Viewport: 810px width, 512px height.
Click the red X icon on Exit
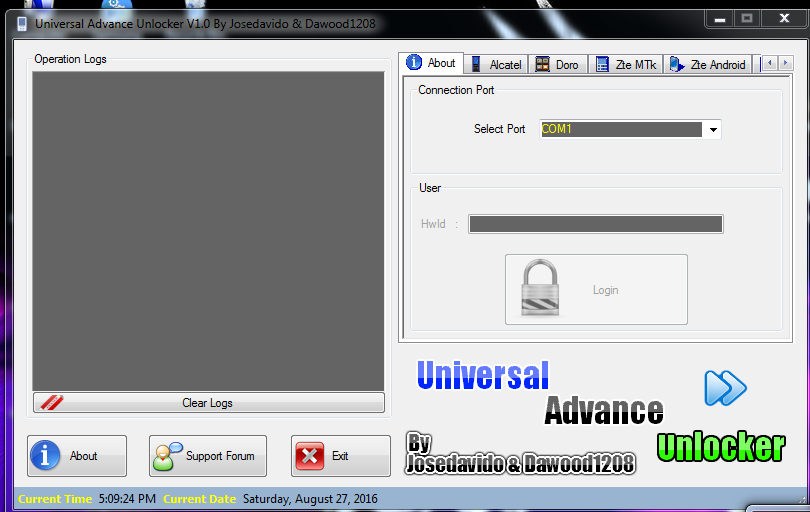309,456
